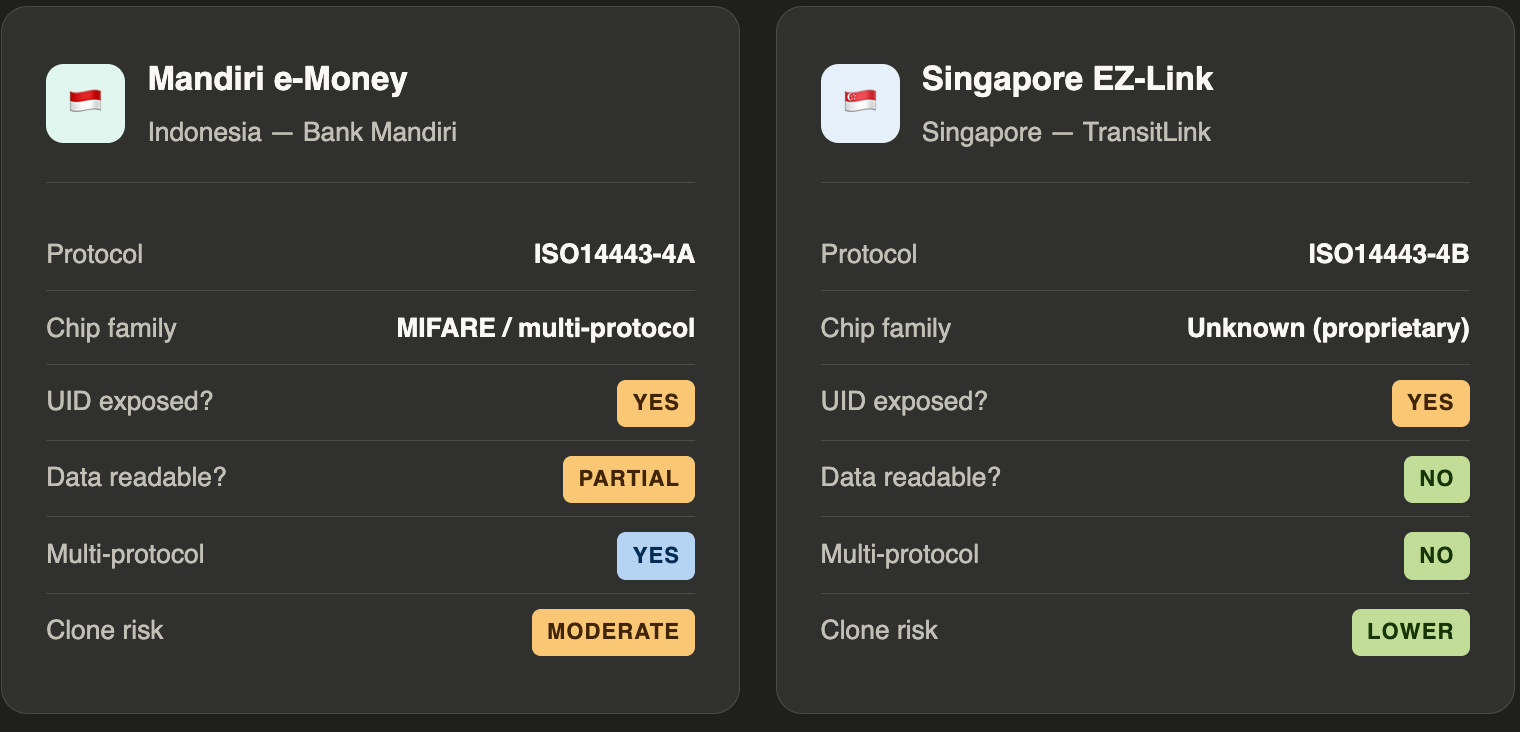This screenshot has height=732, width=1520.
Task: Click the YES badge for Mandiri UID exposed
Action: point(656,403)
